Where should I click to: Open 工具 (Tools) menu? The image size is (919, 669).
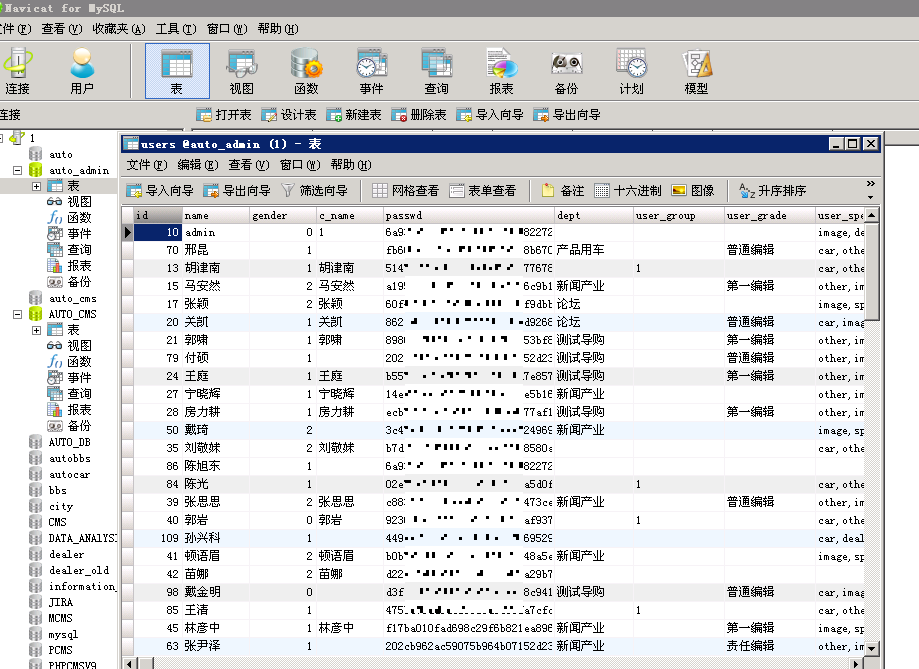(x=176, y=29)
